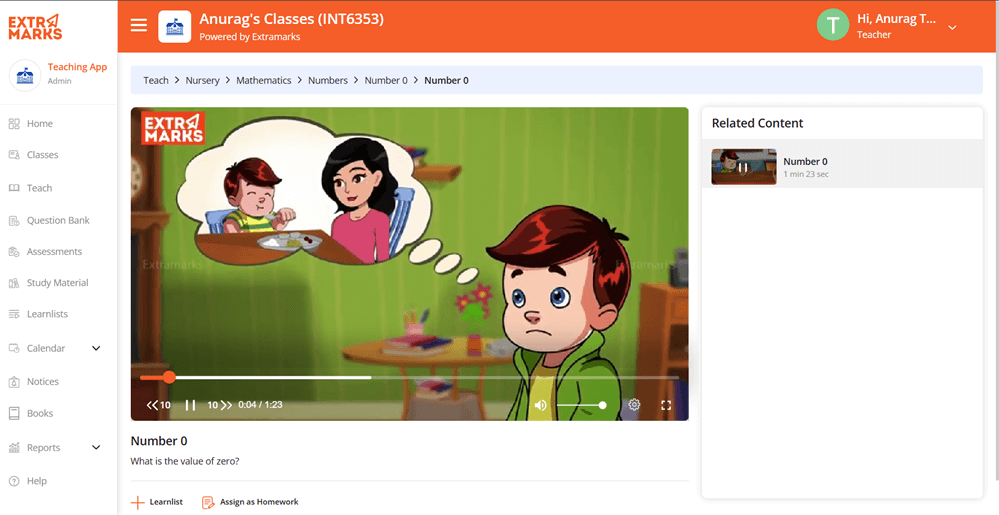Click the Notices icon in the sidebar
Image resolution: width=999 pixels, height=515 pixels.
click(14, 382)
